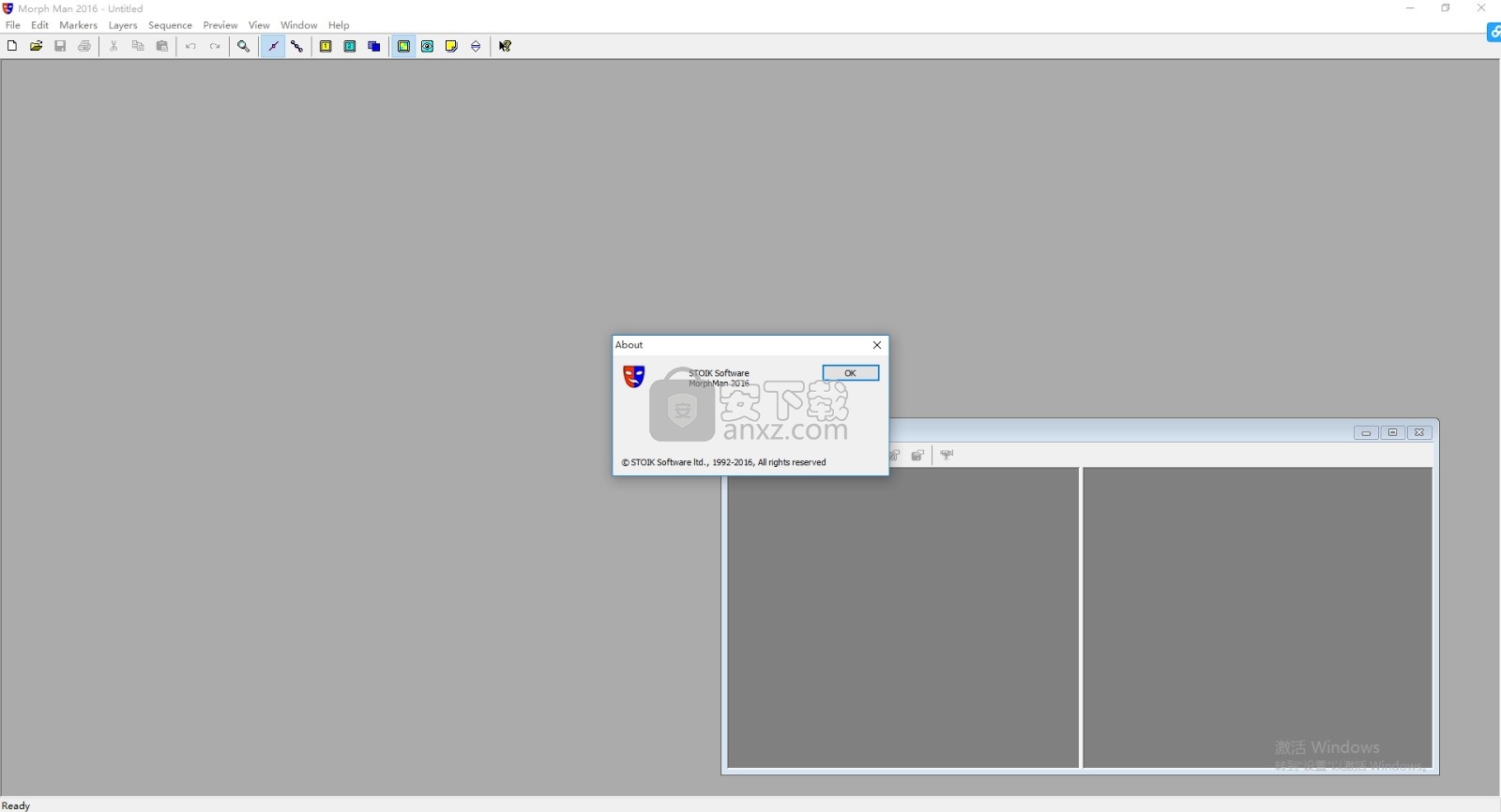Open a file via the folder toolbar icon

(x=37, y=46)
